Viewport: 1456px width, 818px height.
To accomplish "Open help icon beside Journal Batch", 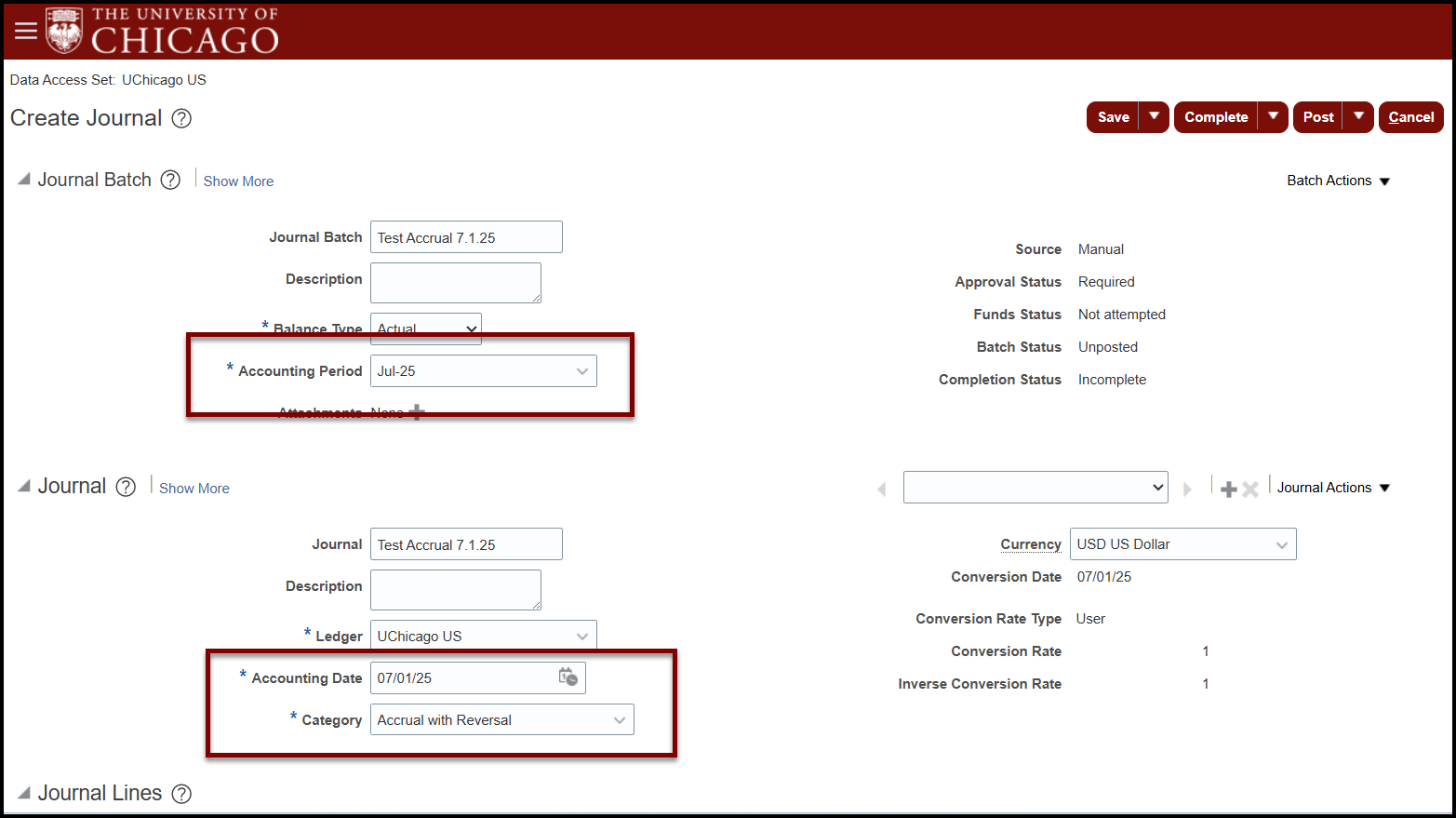I will [x=170, y=180].
